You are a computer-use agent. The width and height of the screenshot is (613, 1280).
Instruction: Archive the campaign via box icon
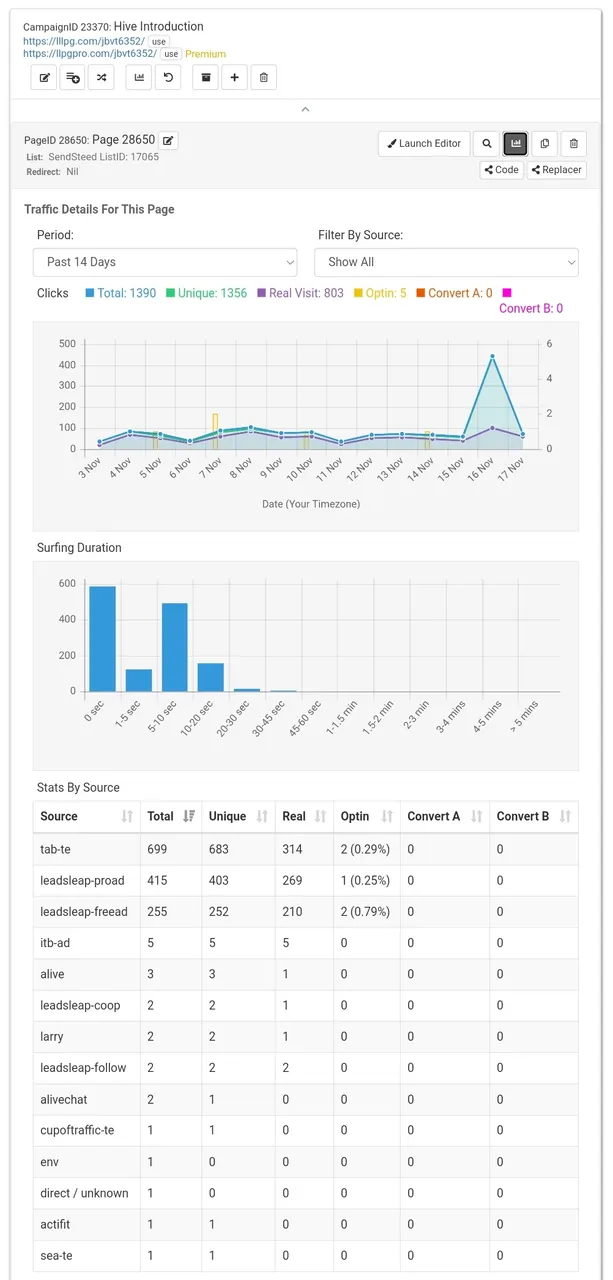206,77
